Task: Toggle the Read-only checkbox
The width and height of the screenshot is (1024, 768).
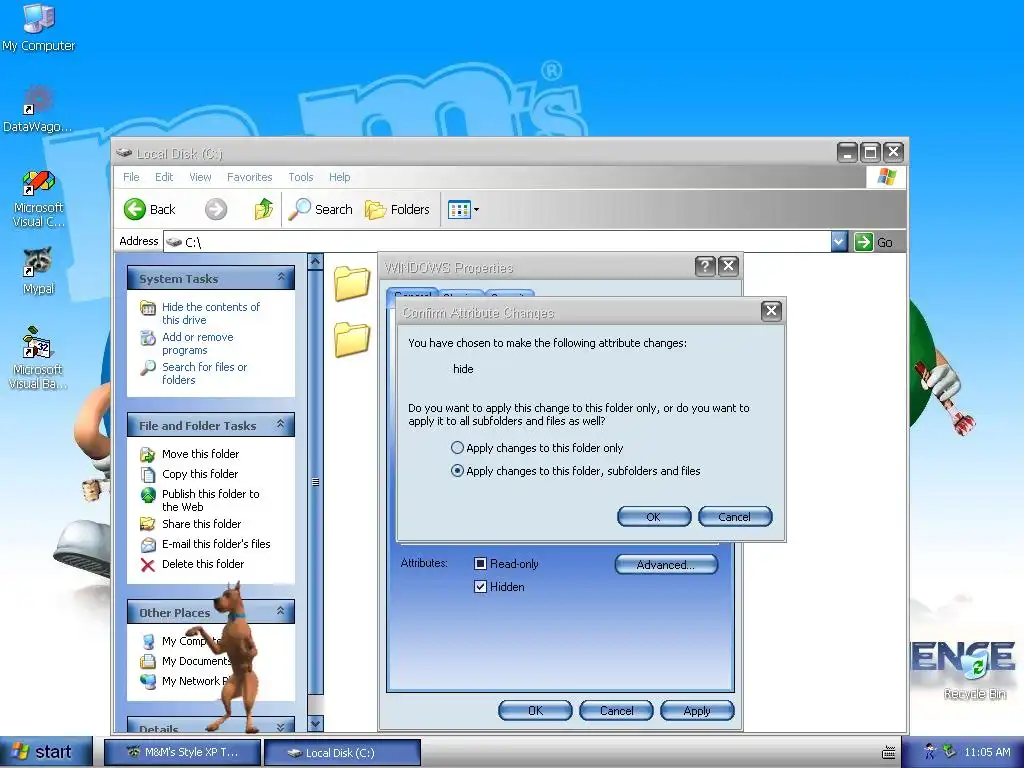Action: (x=481, y=564)
